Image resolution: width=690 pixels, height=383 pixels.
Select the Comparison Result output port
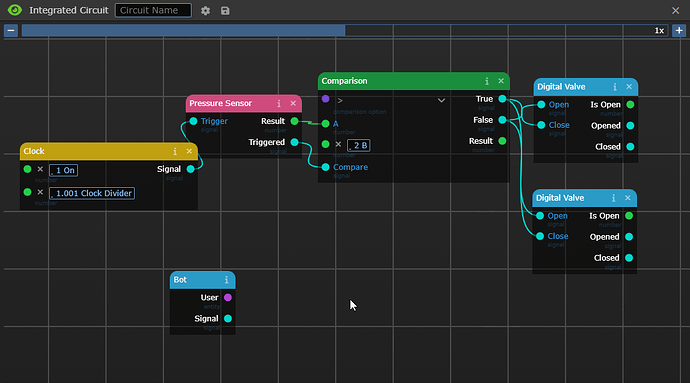tap(502, 141)
